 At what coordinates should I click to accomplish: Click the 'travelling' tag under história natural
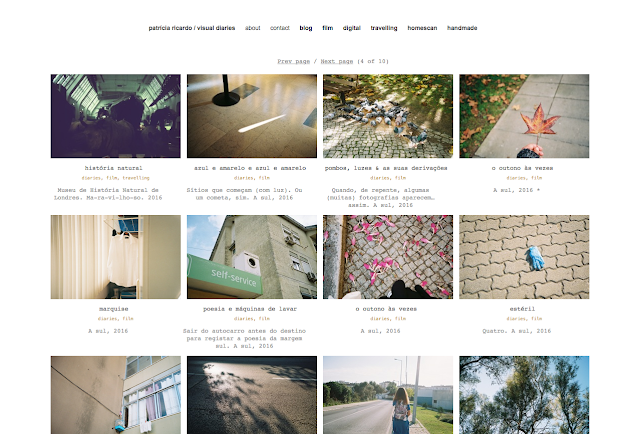[136, 178]
